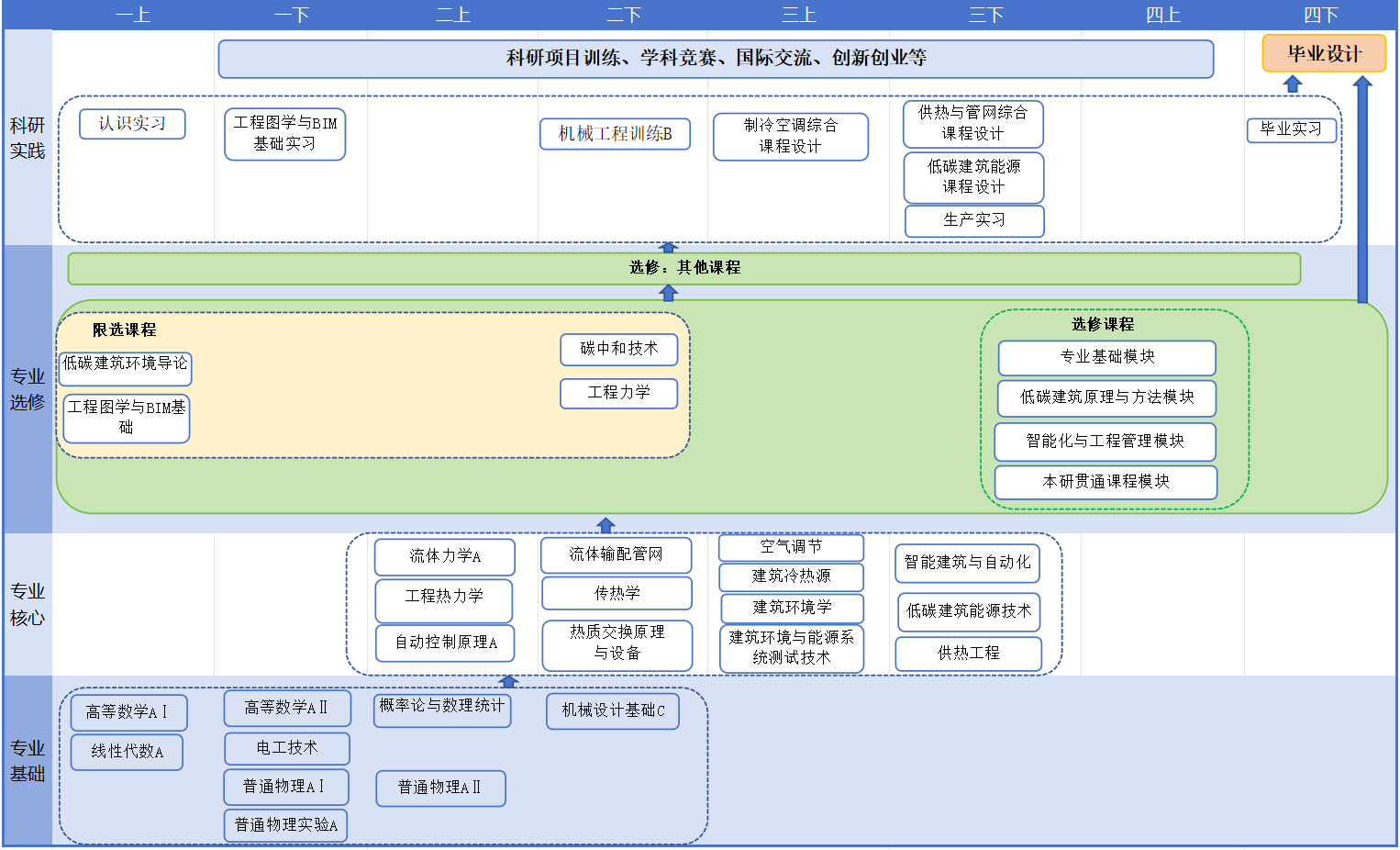
Task: Click the 生产实习 practice box
Action: pos(974,220)
